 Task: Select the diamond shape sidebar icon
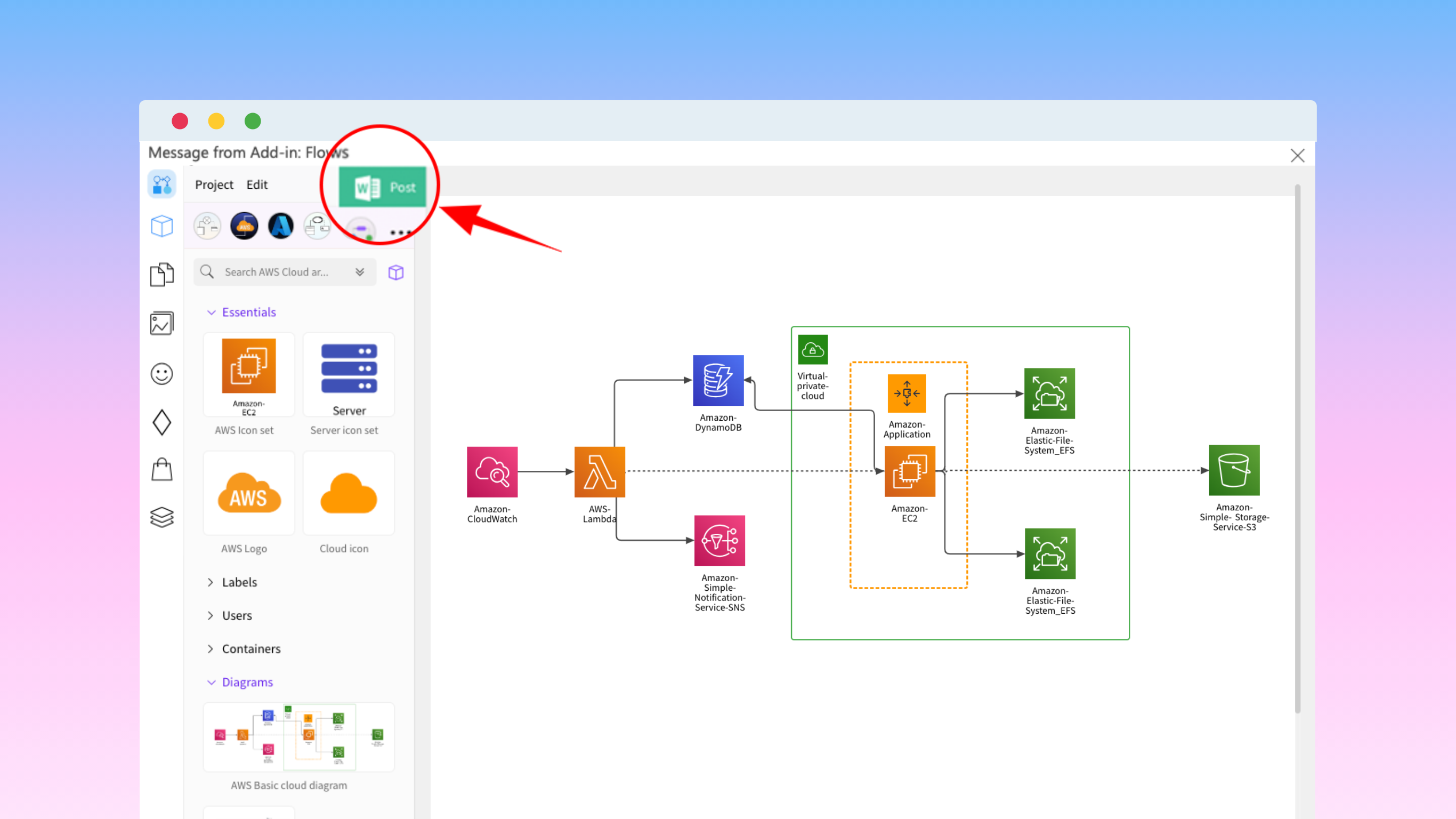161,422
